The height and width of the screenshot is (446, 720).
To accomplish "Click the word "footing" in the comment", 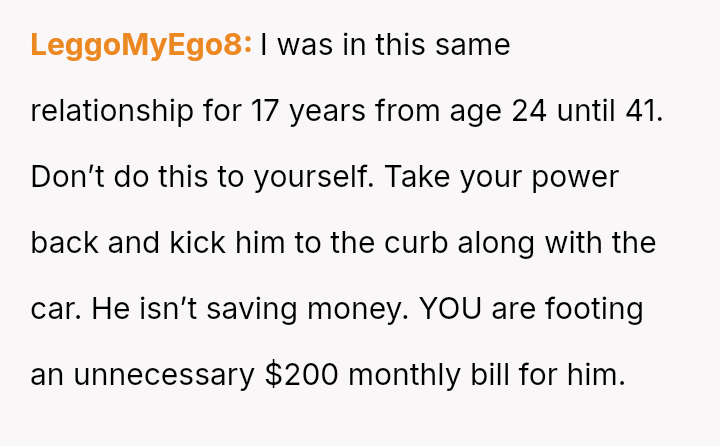I will tap(595, 309).
